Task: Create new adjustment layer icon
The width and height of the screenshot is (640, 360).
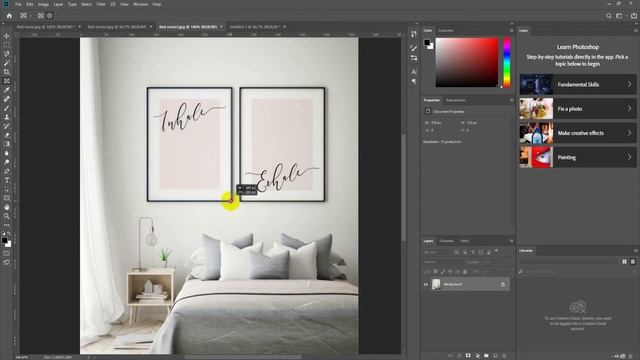Action: 477,356
